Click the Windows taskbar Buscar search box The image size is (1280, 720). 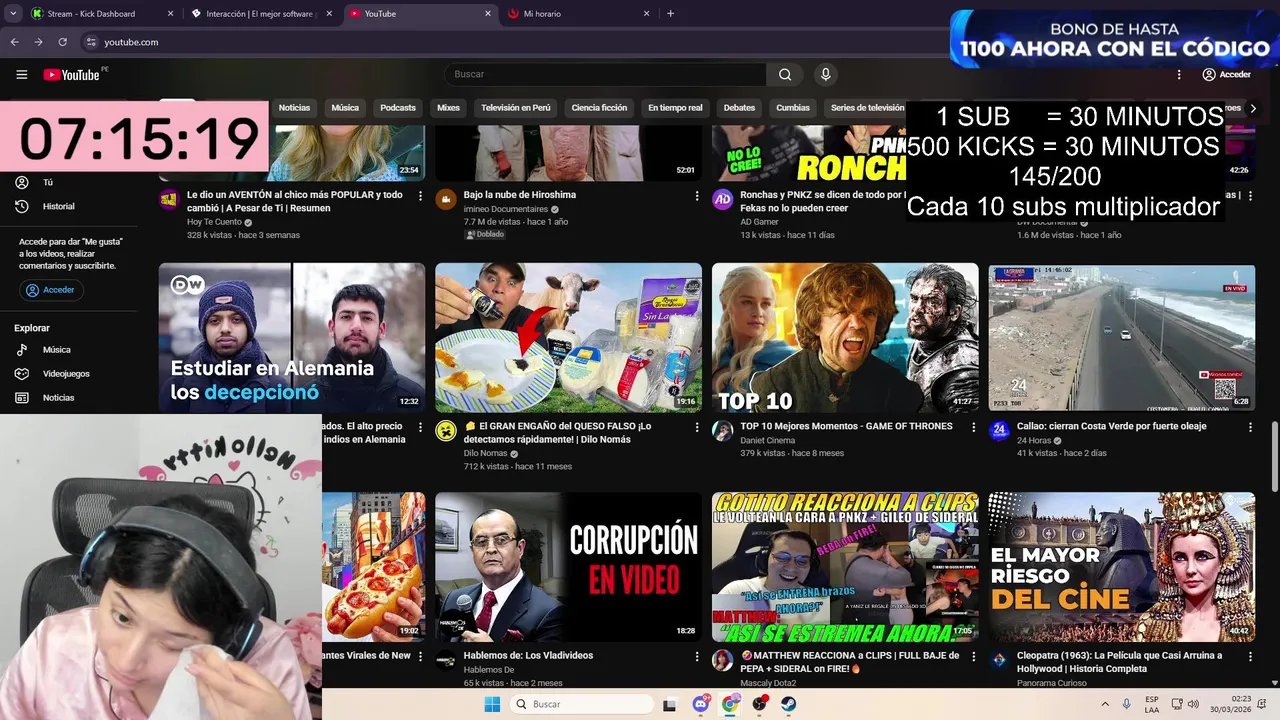click(582, 704)
